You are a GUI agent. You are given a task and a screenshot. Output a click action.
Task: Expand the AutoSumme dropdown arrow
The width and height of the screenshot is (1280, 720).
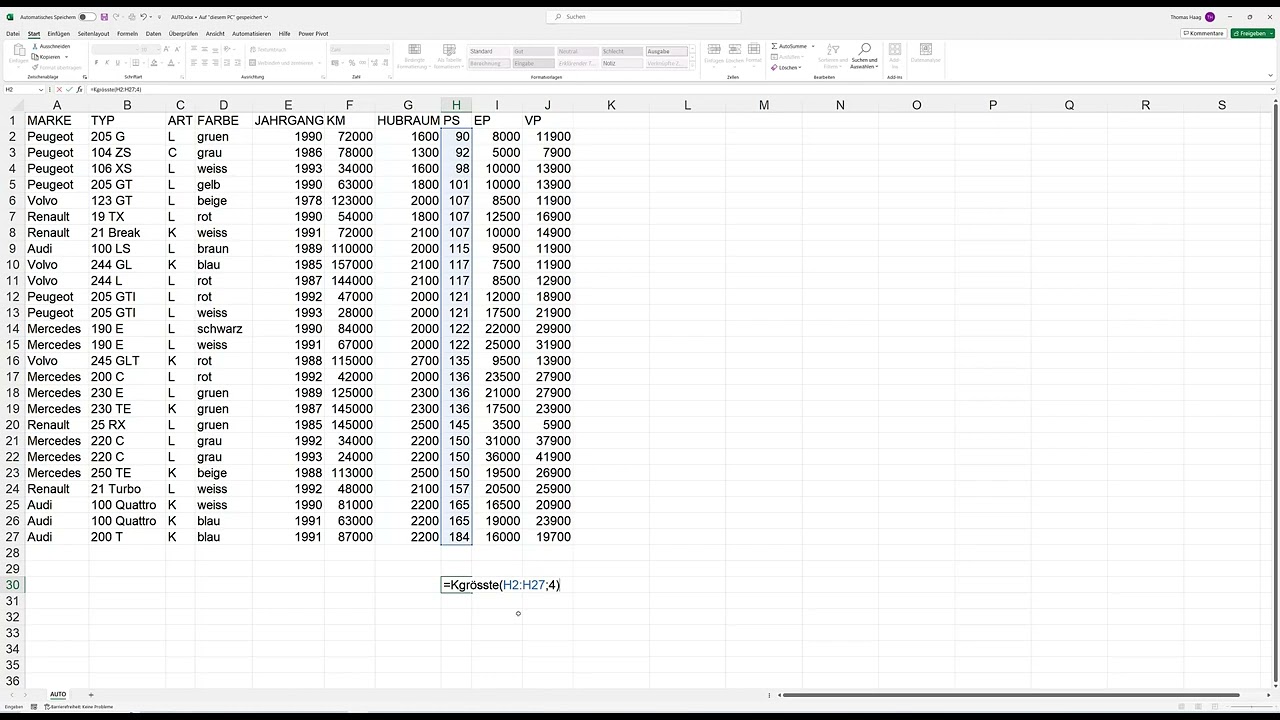pos(813,46)
